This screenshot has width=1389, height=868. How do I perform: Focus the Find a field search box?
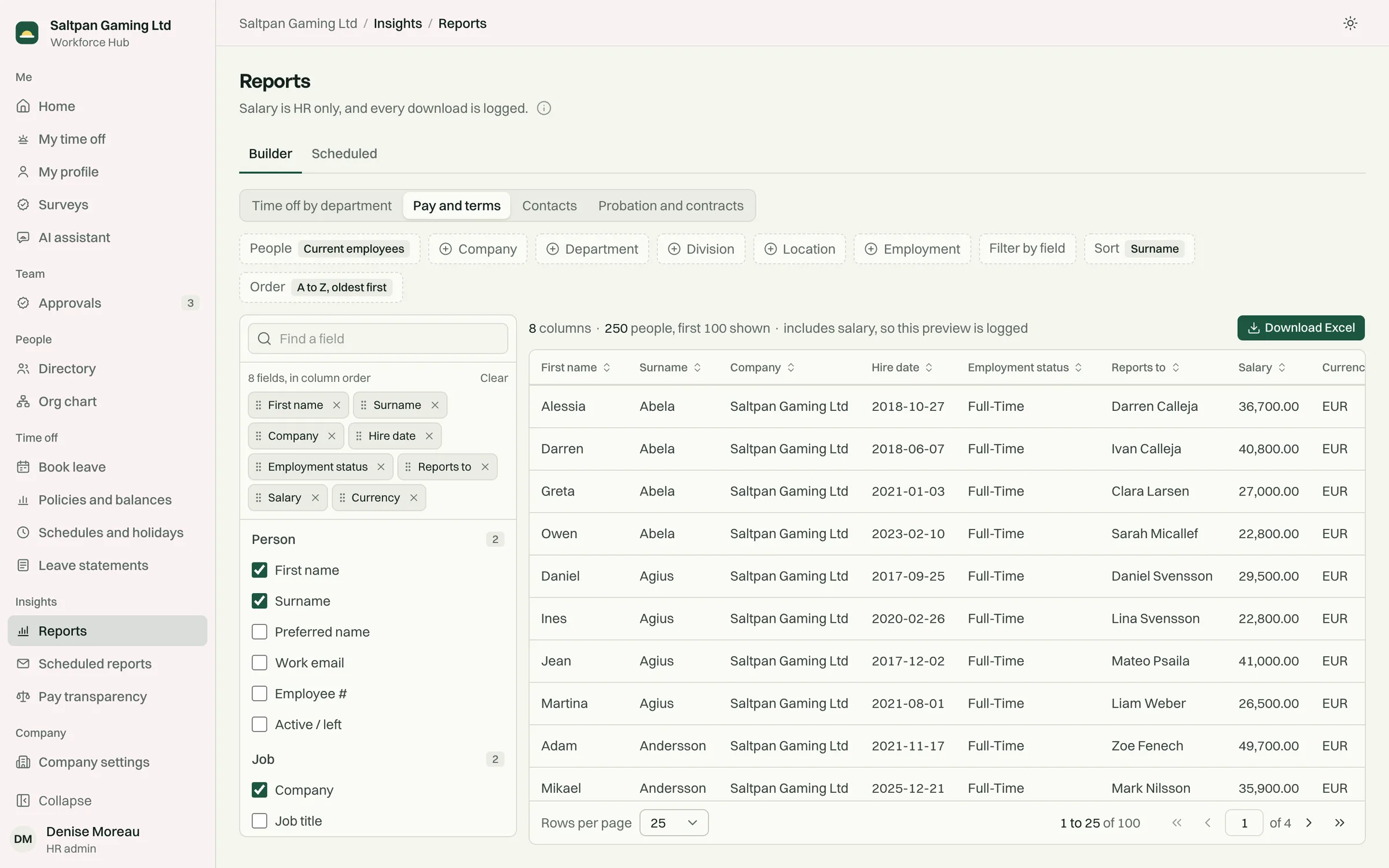pyautogui.click(x=378, y=339)
